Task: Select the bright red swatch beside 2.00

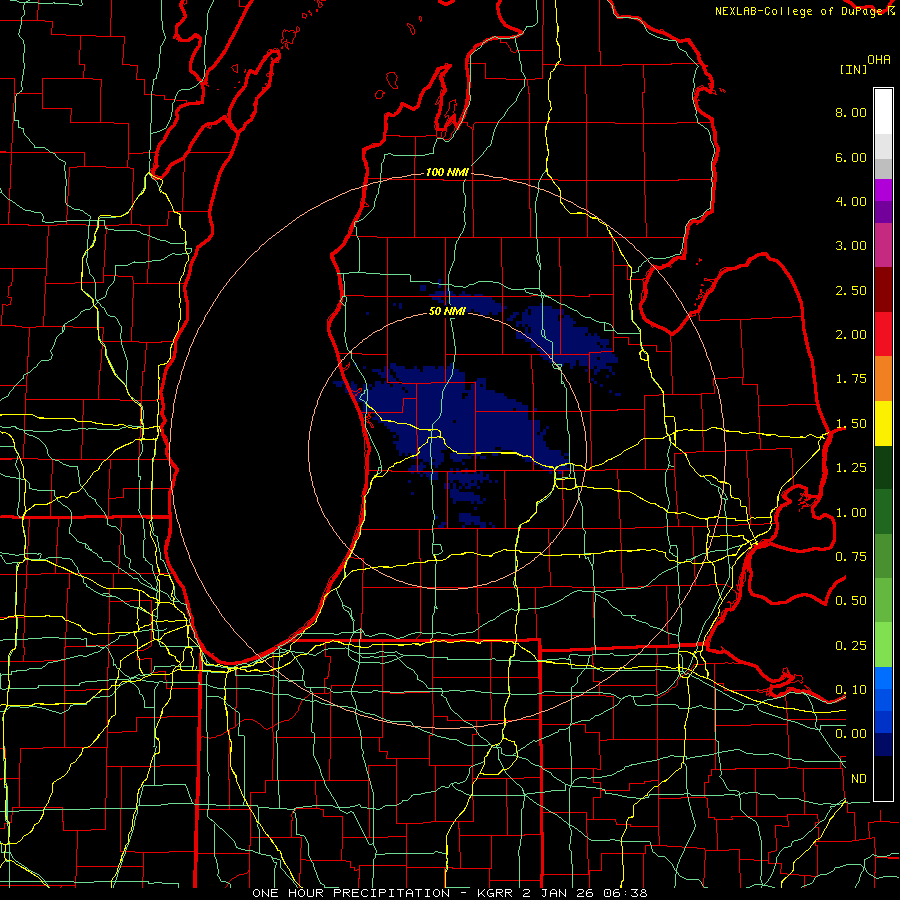Action: (x=883, y=335)
